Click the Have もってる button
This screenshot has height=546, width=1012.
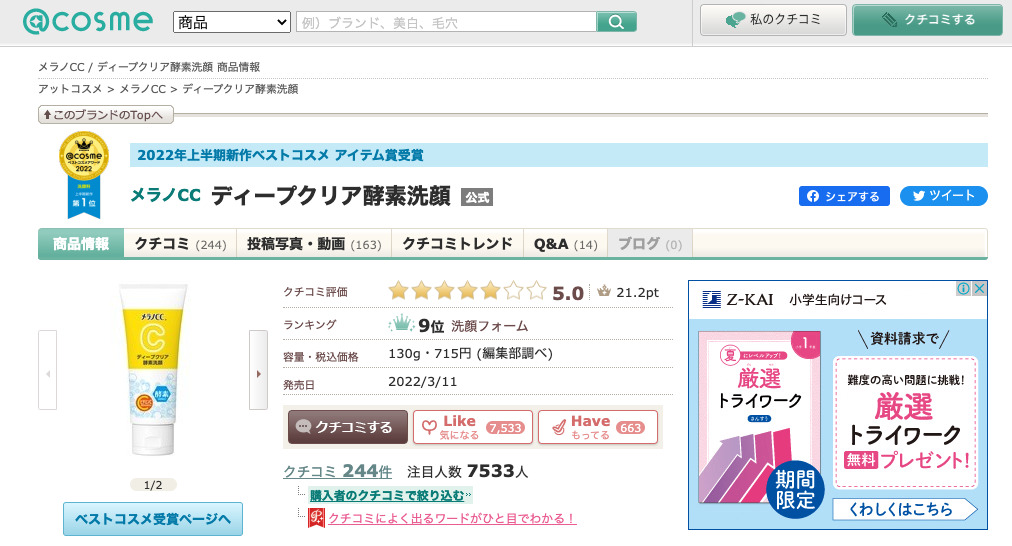pyautogui.click(x=598, y=427)
